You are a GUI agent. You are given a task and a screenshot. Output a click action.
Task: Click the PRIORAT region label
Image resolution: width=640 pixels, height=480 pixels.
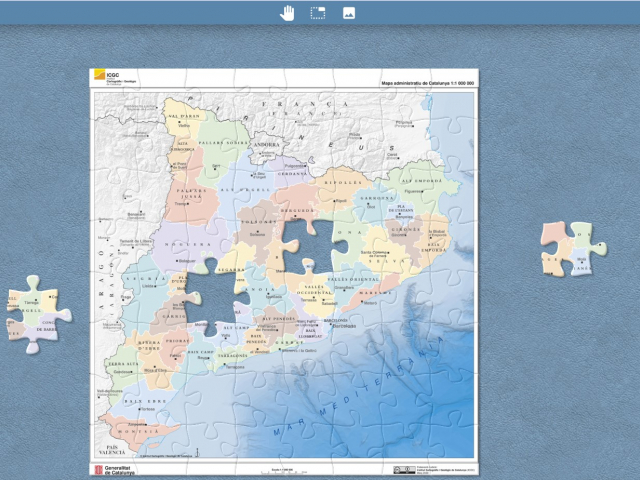(177, 341)
